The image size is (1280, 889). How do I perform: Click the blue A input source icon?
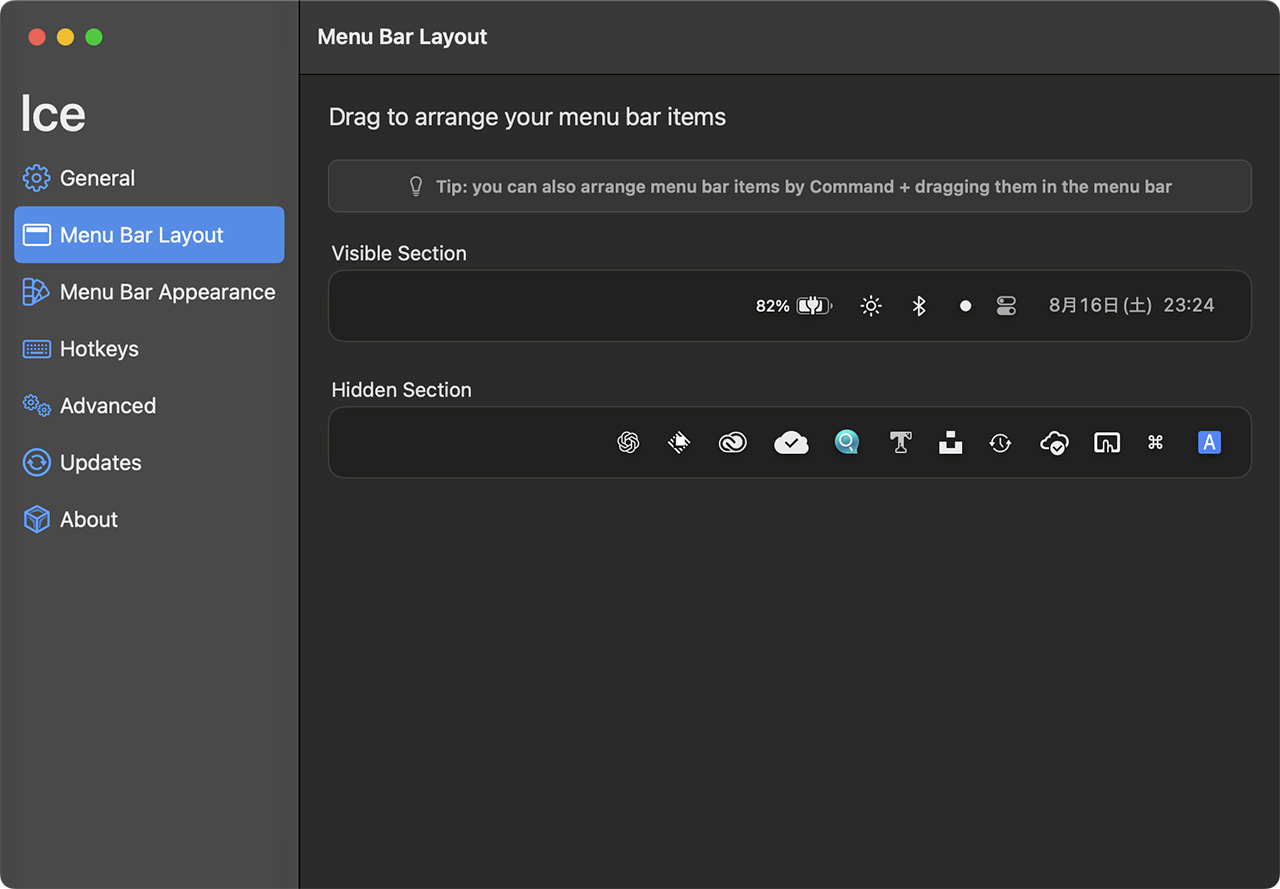pos(1209,442)
